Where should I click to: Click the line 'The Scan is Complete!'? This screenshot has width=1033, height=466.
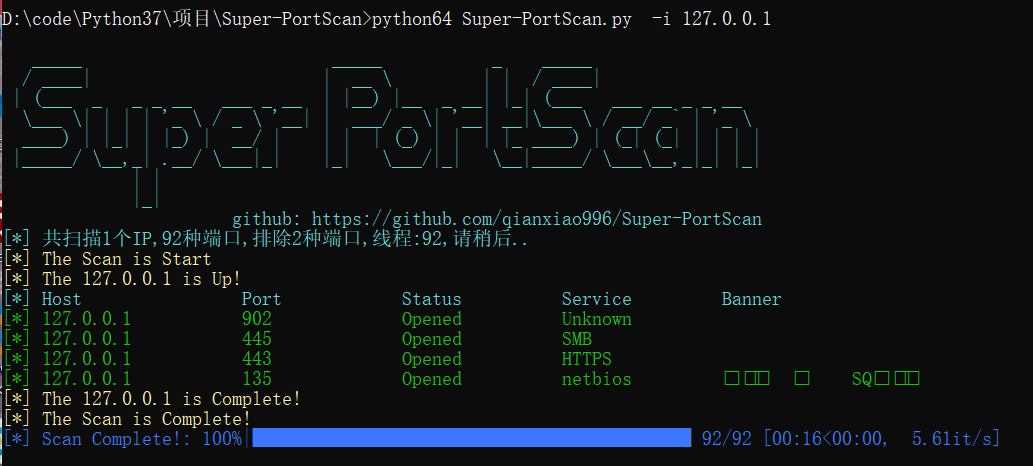(146, 419)
